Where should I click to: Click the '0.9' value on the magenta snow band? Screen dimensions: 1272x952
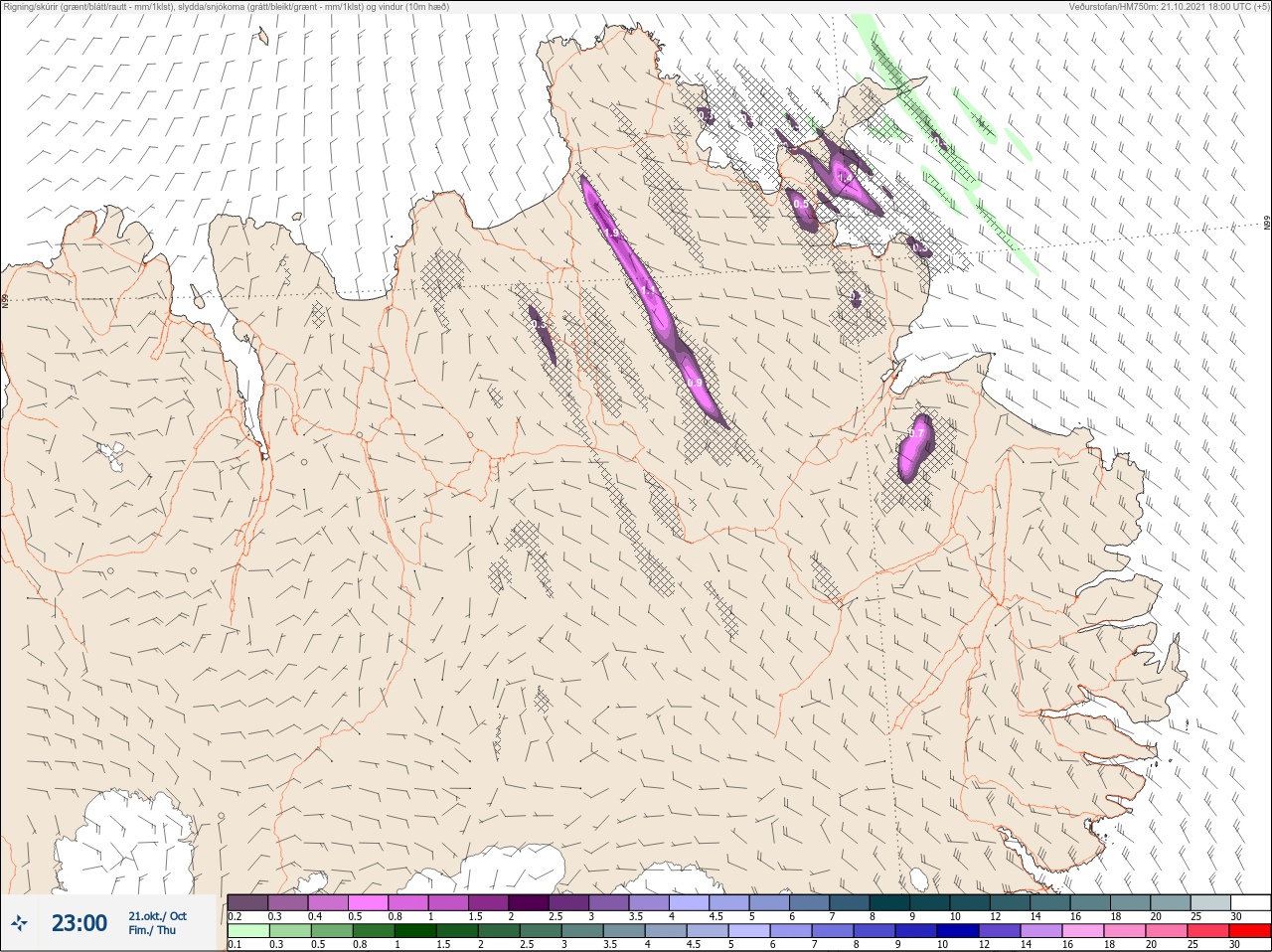point(695,383)
